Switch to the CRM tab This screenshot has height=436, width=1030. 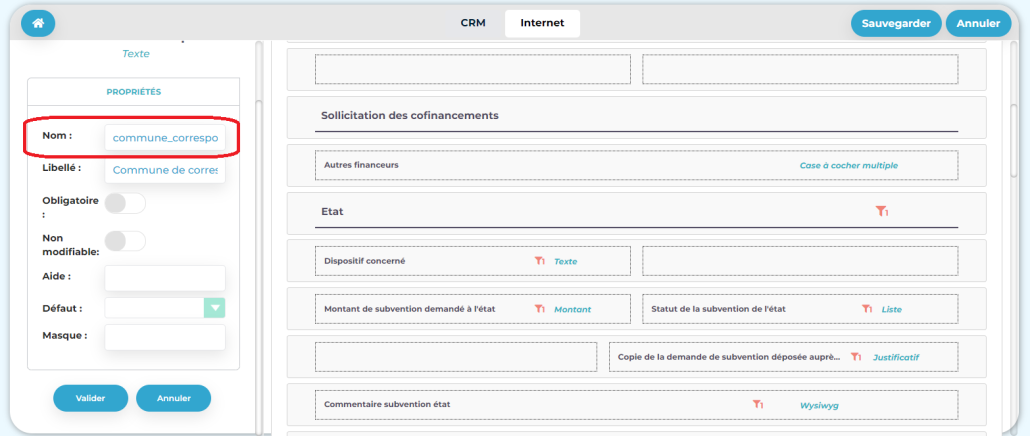[x=473, y=23]
